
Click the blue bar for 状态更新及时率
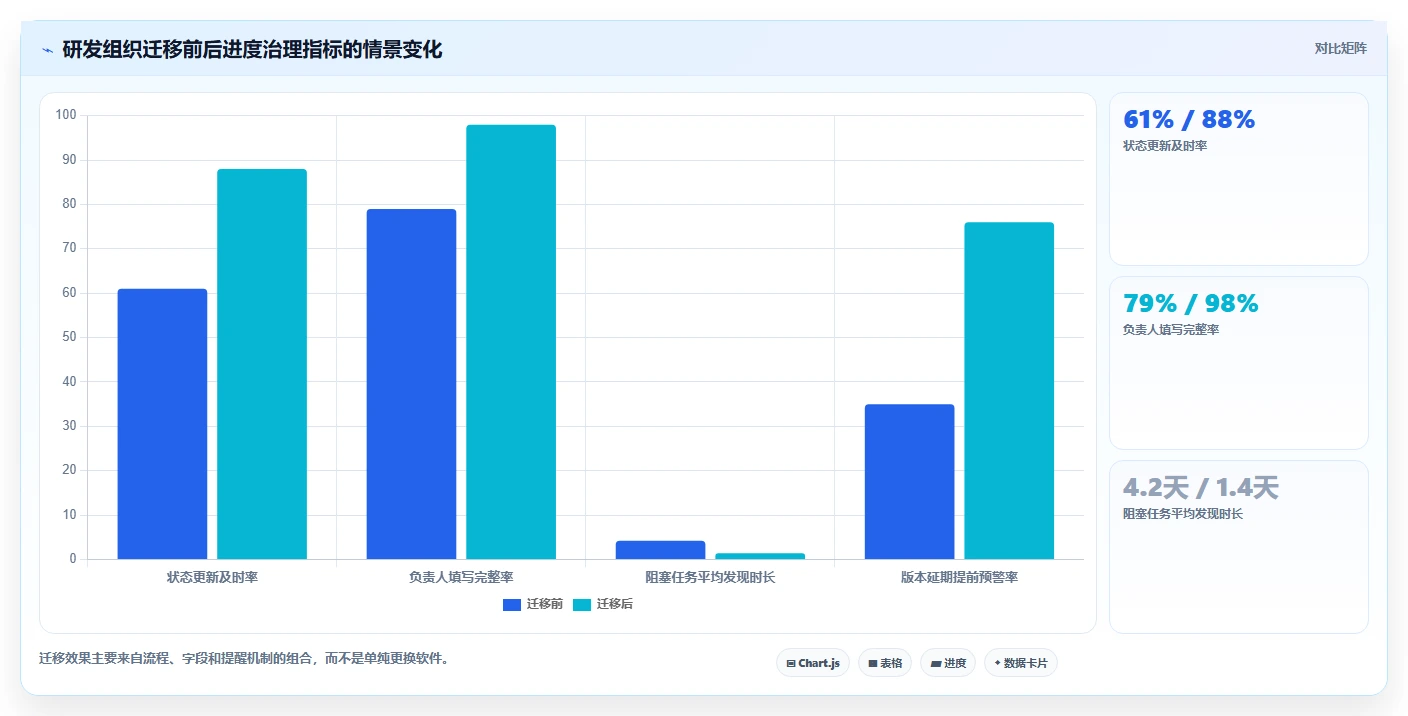point(162,424)
